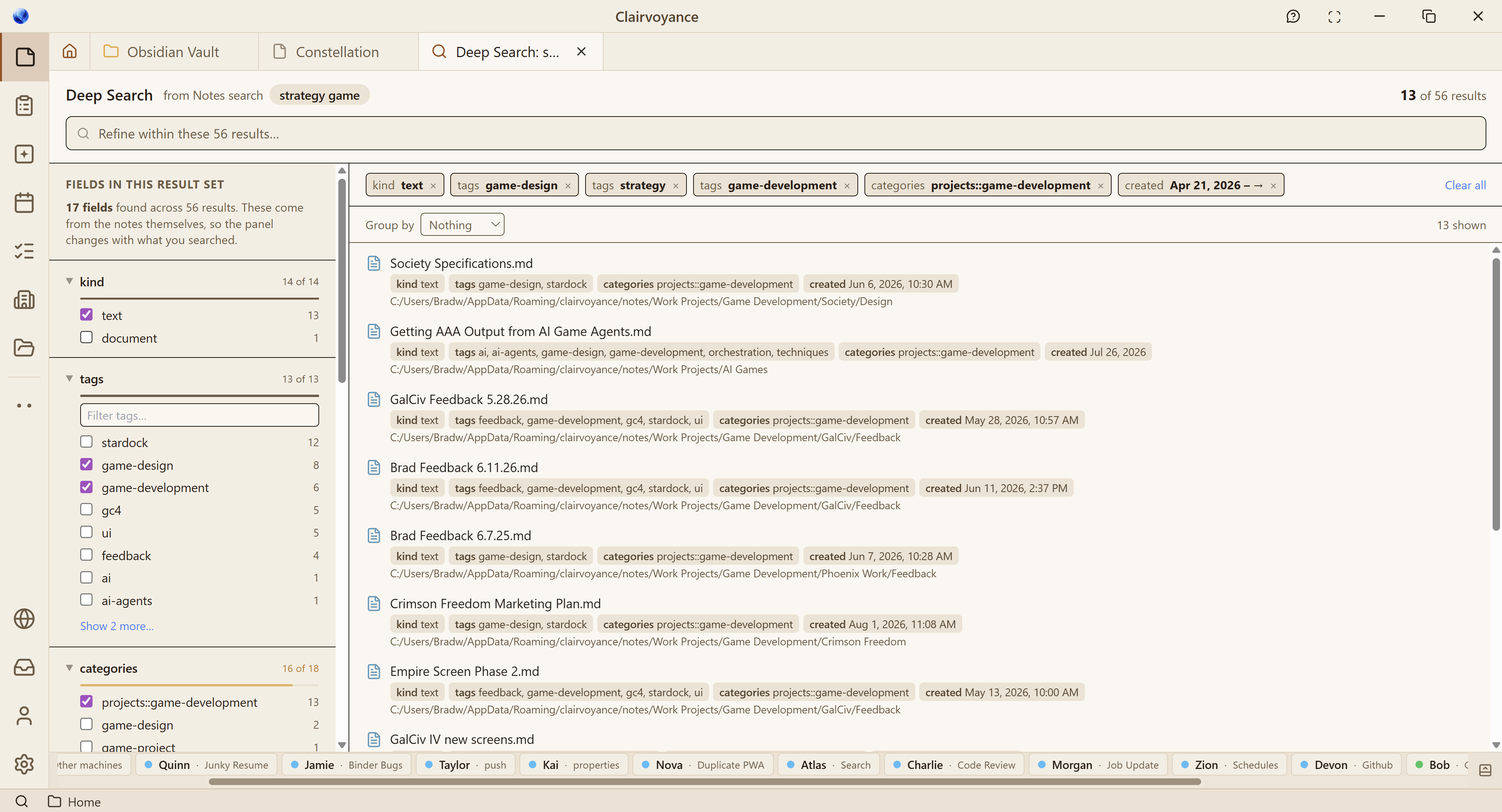
Task: Switch to the Constellation tab
Action: 338,51
